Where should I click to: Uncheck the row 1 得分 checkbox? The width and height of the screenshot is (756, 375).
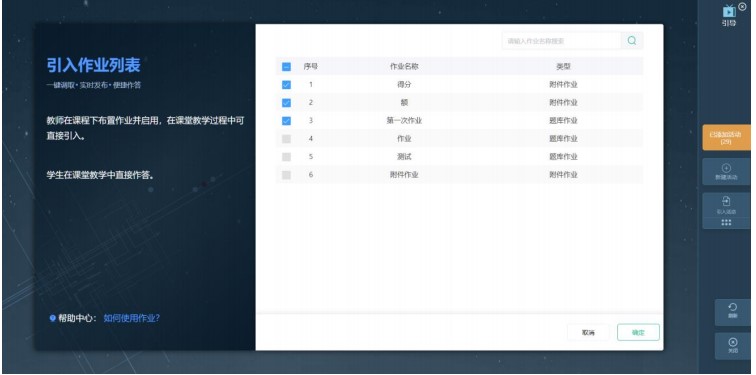click(286, 85)
